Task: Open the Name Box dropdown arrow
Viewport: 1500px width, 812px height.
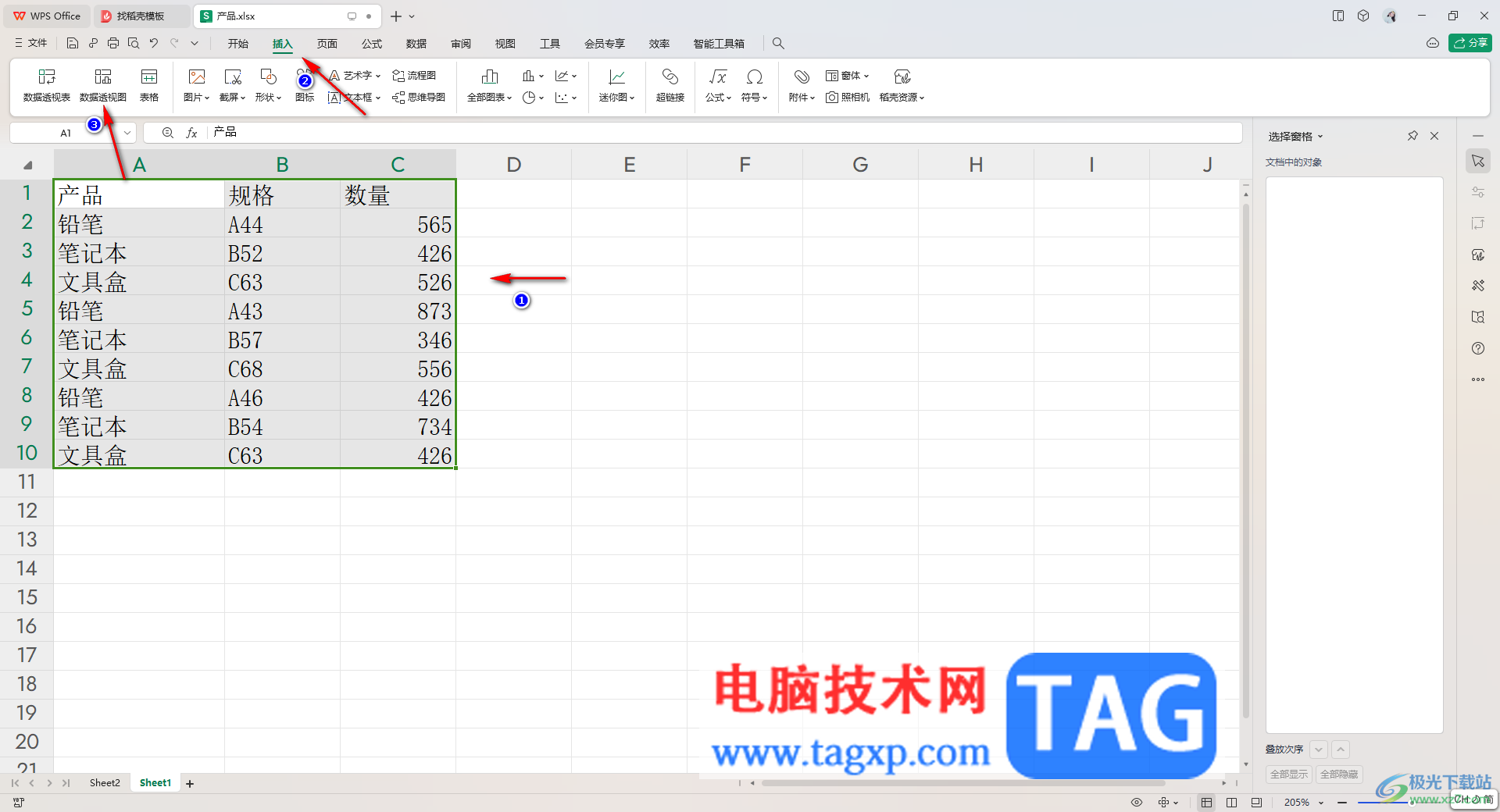Action: click(x=127, y=133)
